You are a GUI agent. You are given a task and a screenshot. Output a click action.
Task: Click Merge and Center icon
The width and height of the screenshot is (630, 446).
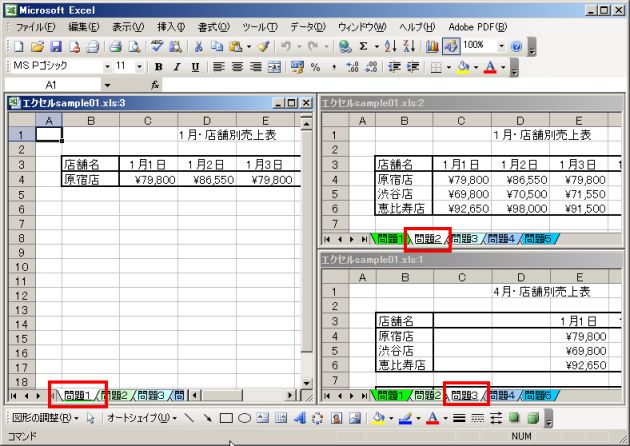coord(274,67)
